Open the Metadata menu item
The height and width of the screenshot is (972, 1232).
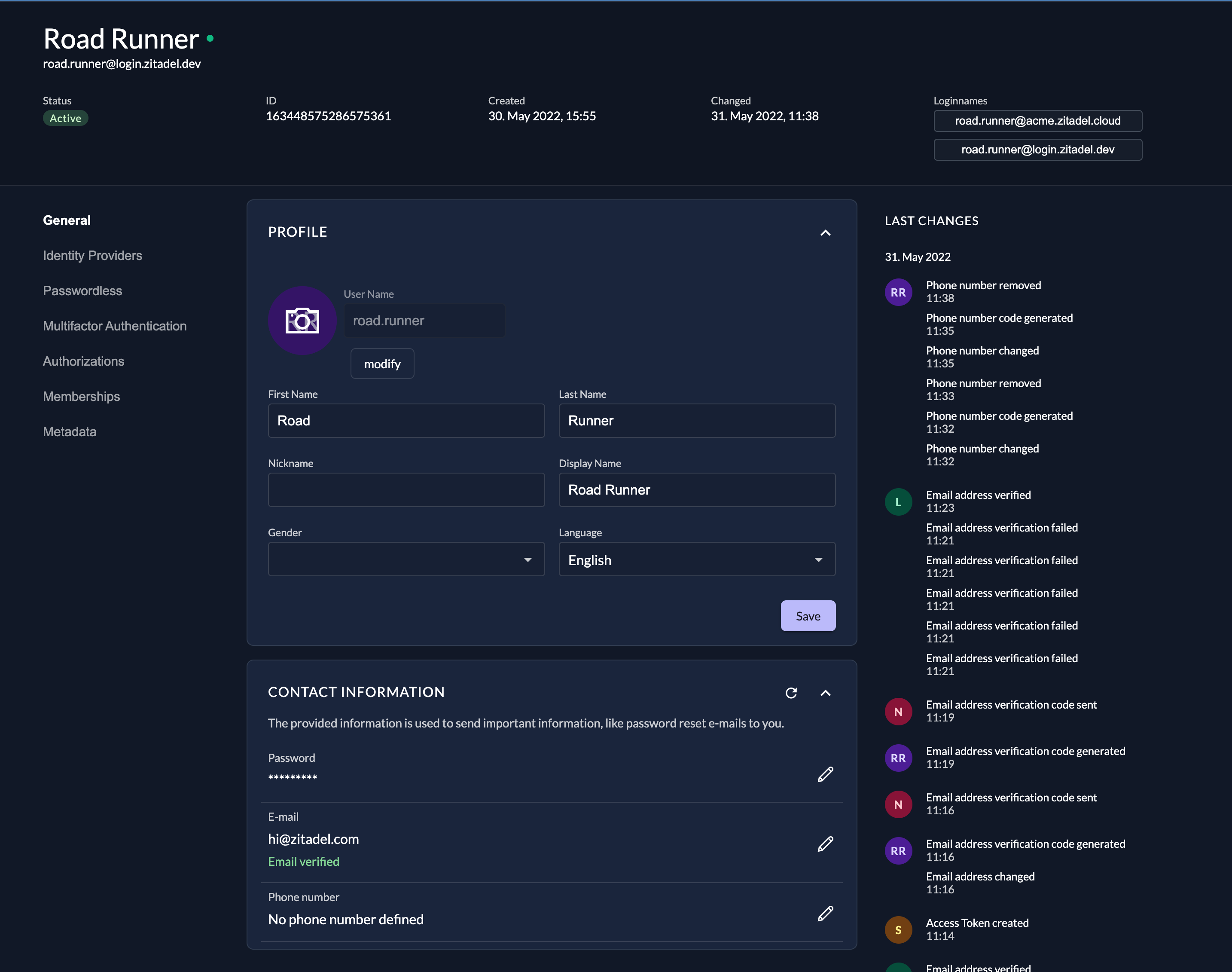click(70, 432)
